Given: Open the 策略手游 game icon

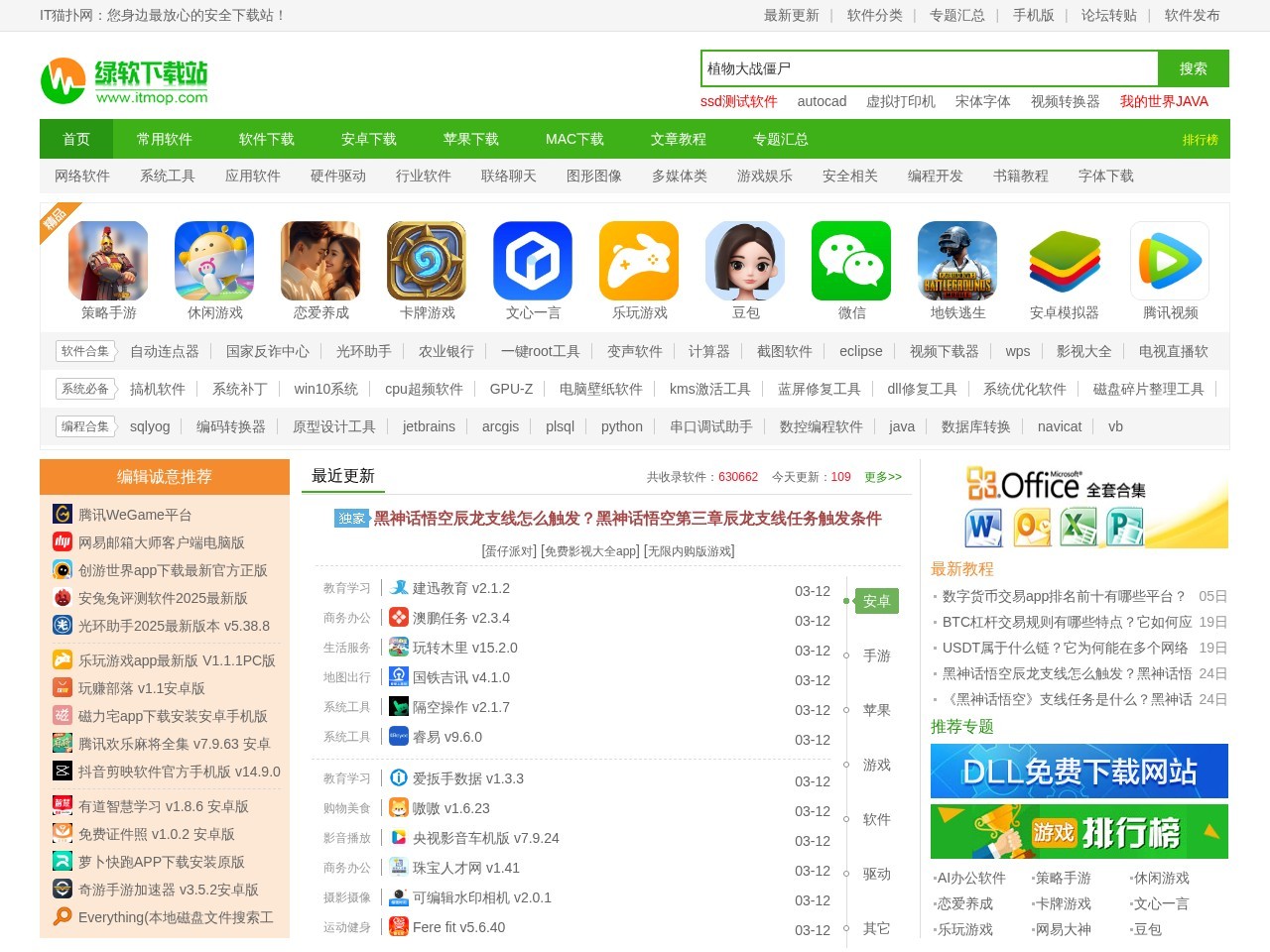Looking at the screenshot, I should 108,261.
